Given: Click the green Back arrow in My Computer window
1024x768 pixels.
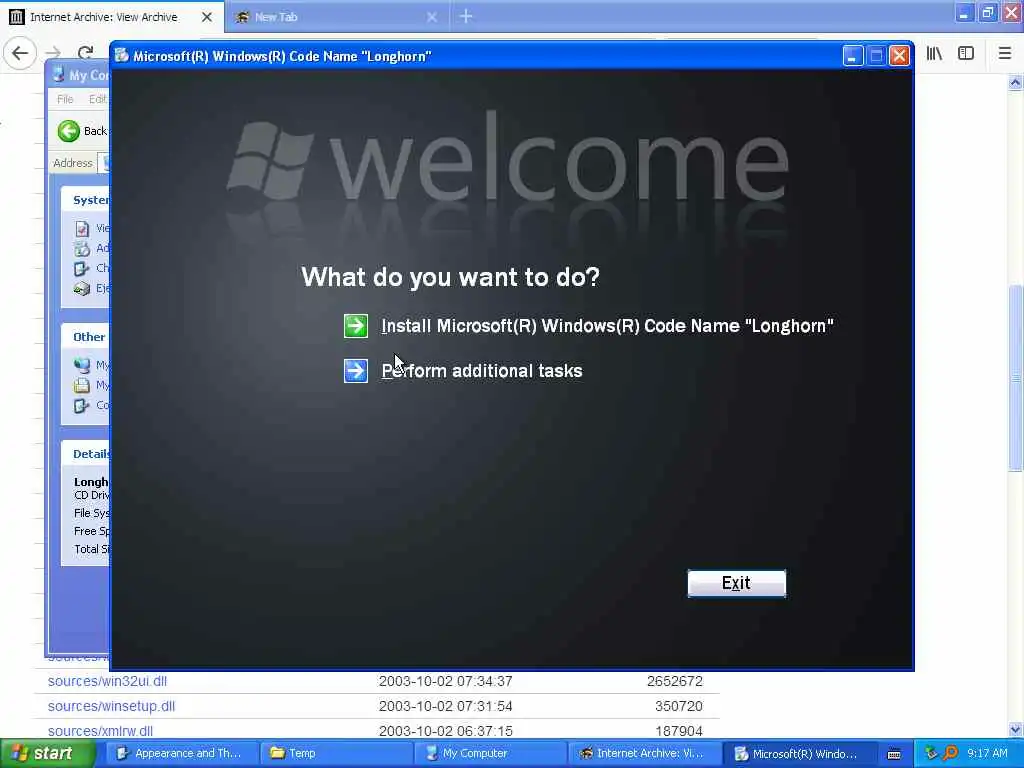Looking at the screenshot, I should (x=69, y=131).
